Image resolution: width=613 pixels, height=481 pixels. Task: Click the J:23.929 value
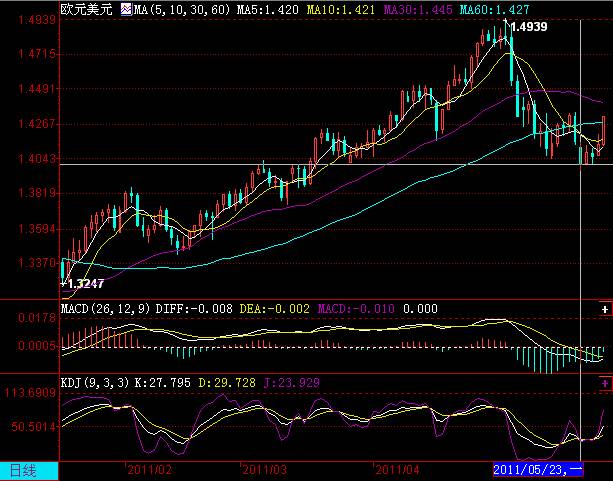point(292,382)
